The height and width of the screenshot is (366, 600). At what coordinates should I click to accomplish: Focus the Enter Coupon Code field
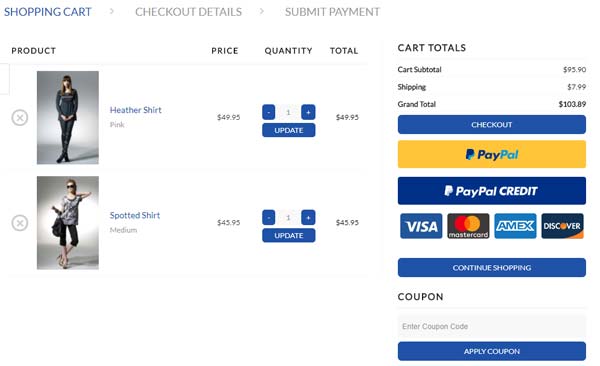(x=492, y=326)
